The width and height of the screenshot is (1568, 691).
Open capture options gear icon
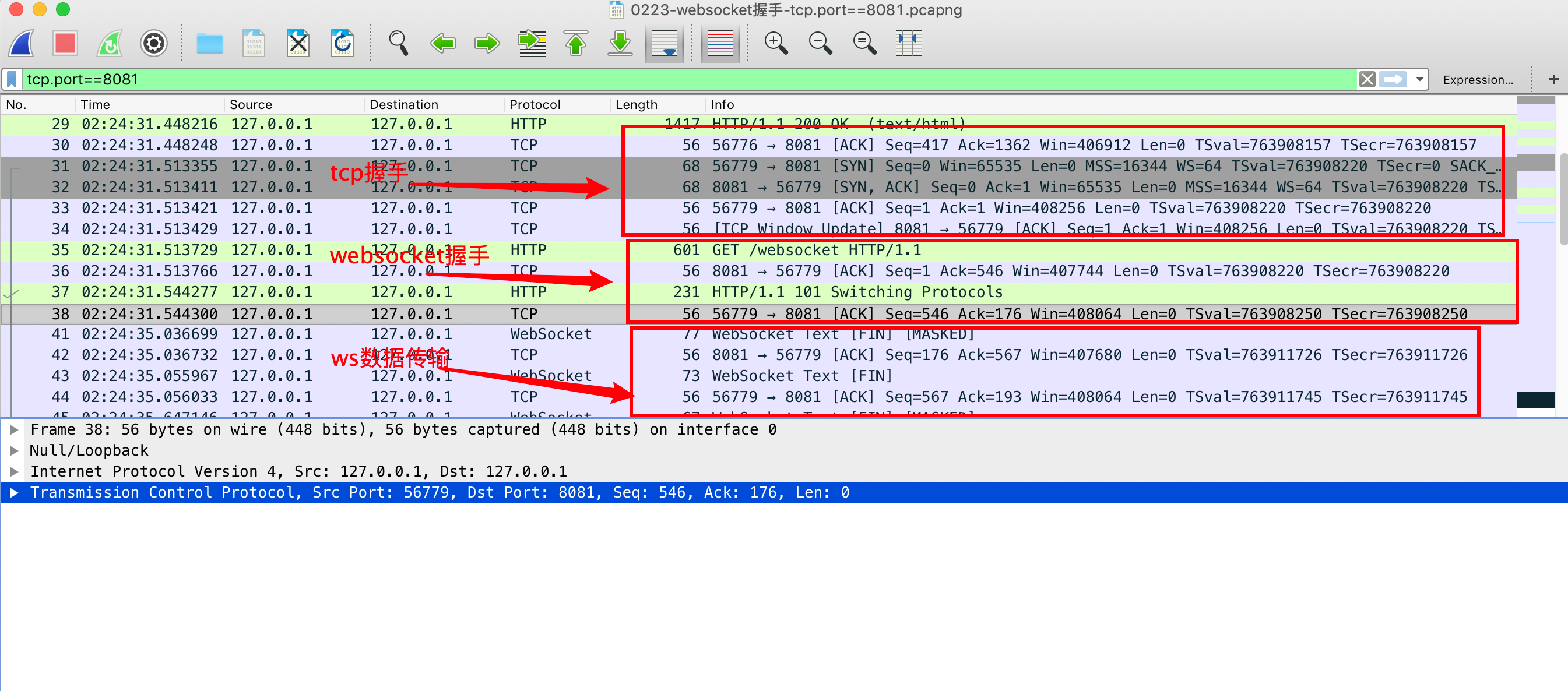click(x=153, y=43)
